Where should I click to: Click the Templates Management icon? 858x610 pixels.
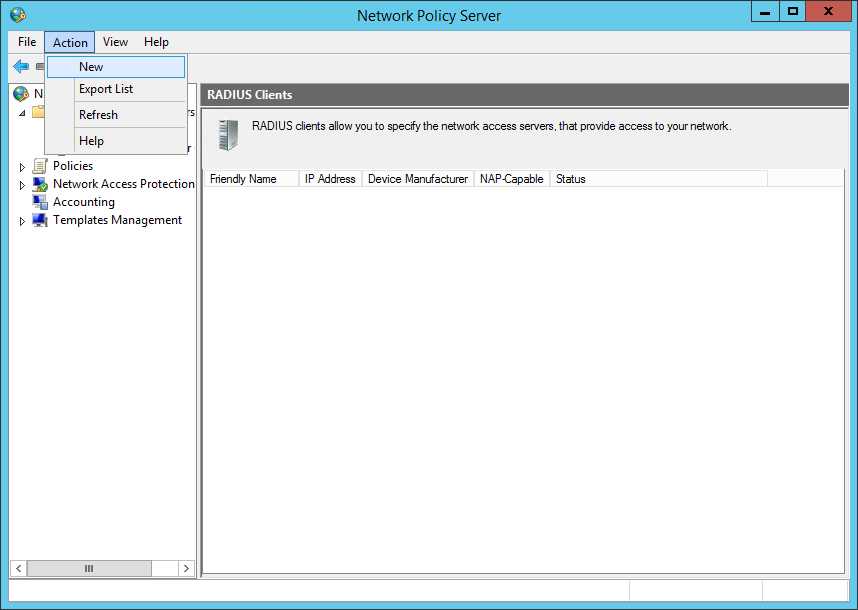click(x=40, y=220)
